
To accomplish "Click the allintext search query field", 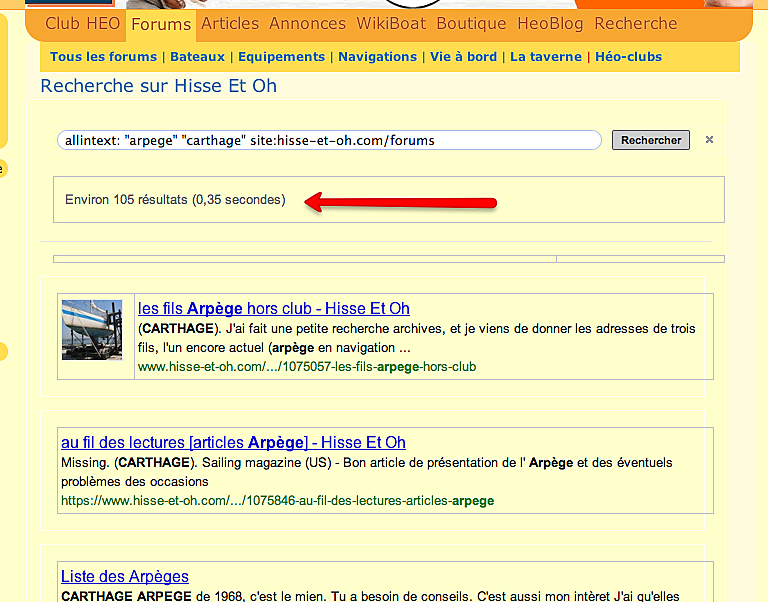I will [329, 140].
